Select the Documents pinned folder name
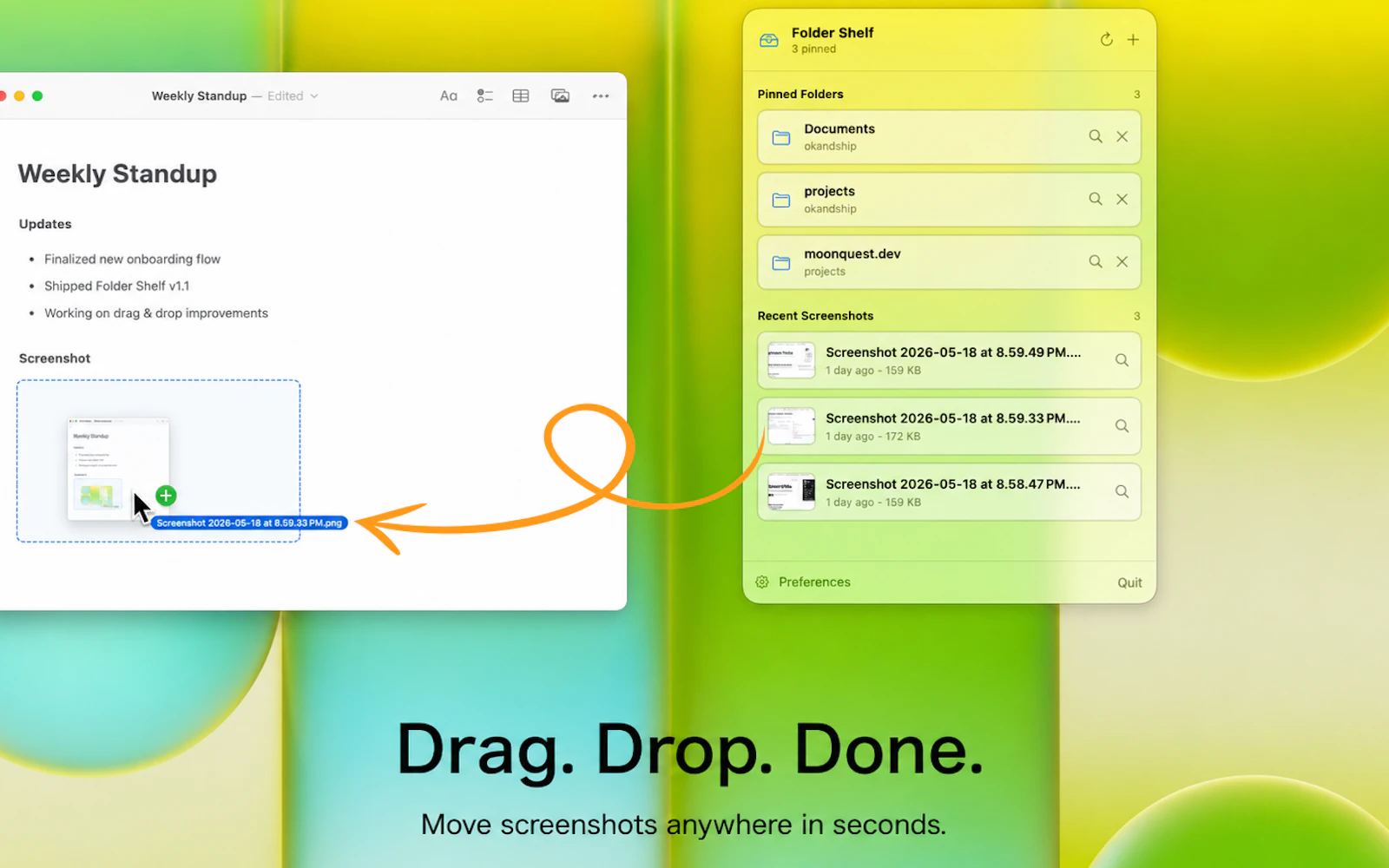Screen dimensions: 1389x868 click(x=839, y=128)
